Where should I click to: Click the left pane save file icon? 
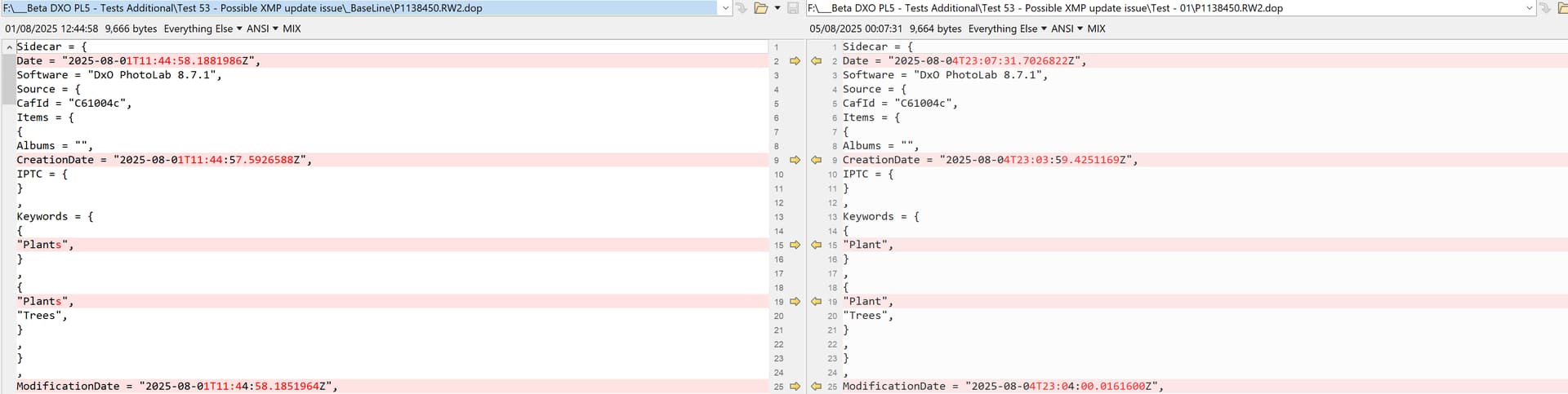[792, 8]
